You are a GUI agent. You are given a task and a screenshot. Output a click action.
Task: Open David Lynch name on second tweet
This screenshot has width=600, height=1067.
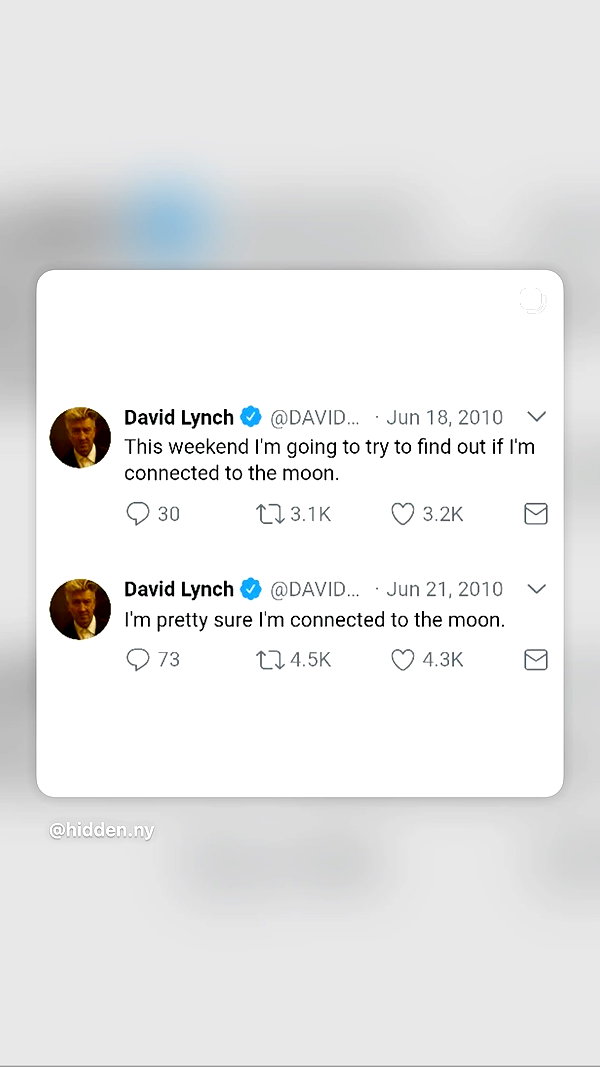179,589
